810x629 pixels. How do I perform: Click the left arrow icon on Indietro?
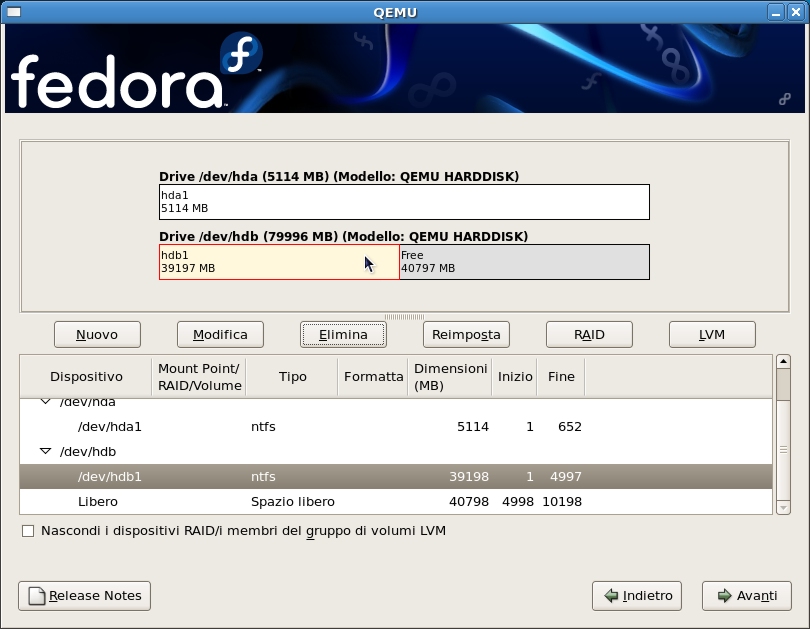pos(611,596)
